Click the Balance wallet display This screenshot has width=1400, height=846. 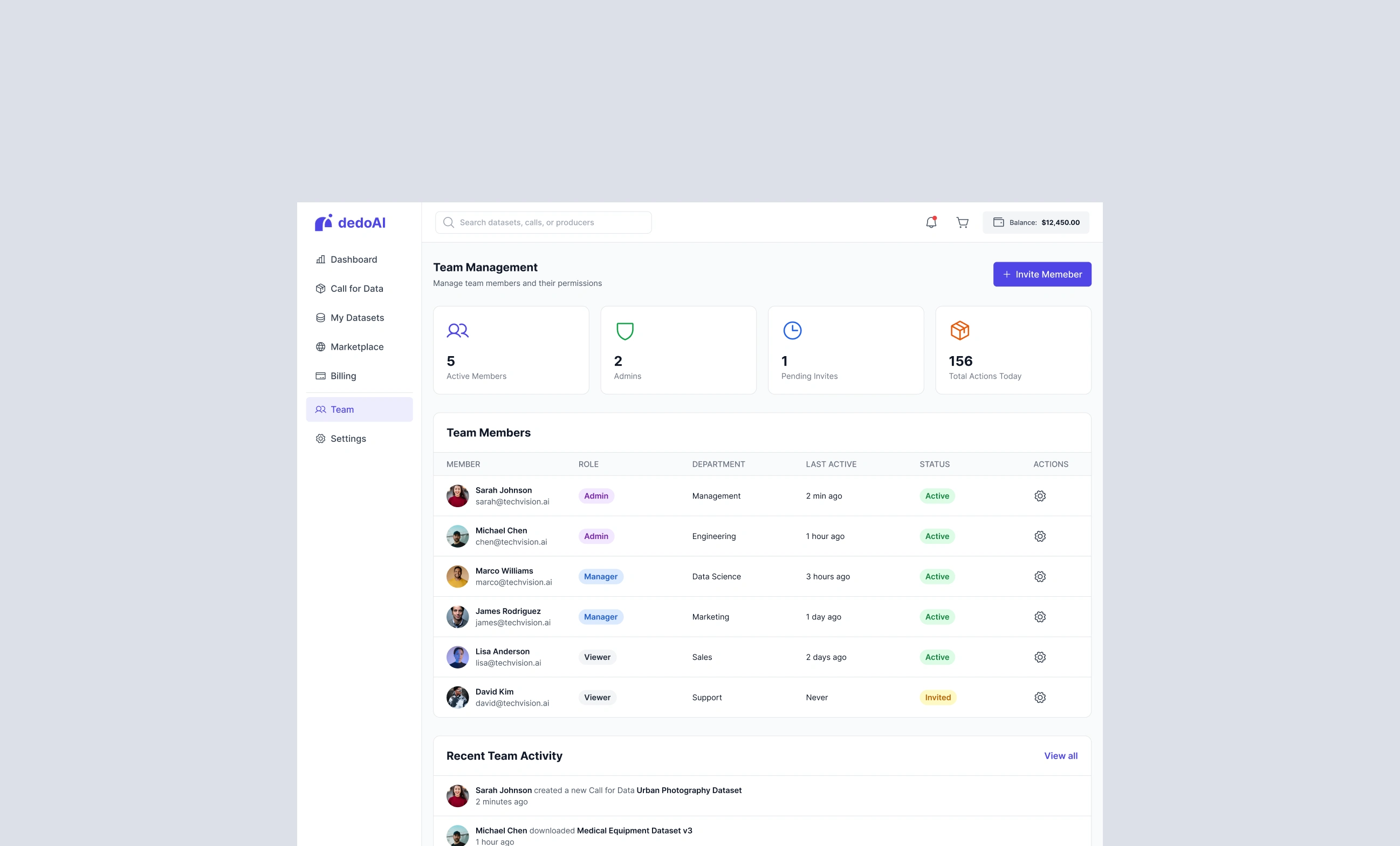1035,222
